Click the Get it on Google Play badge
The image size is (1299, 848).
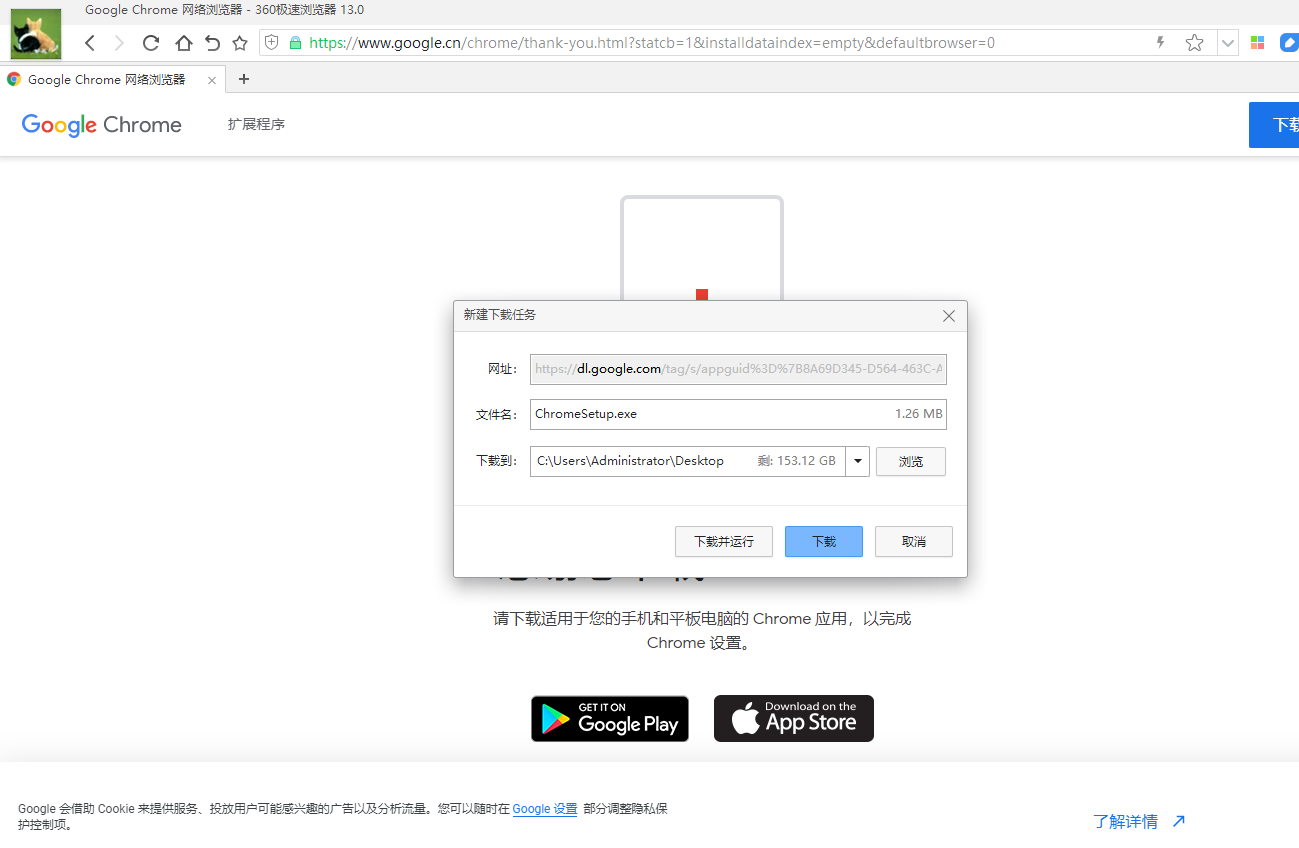point(610,719)
